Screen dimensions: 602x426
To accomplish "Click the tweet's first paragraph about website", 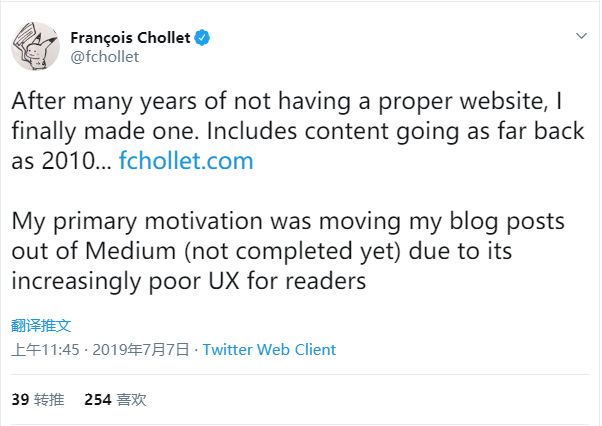I will click(x=298, y=131).
